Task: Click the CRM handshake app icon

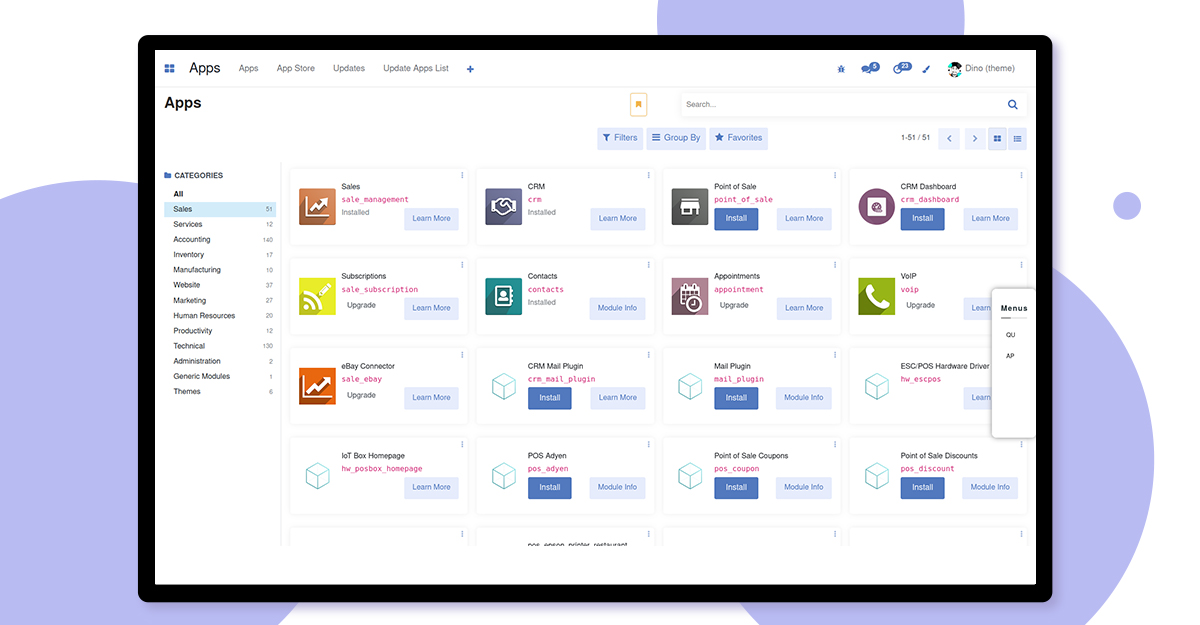Action: [504, 207]
